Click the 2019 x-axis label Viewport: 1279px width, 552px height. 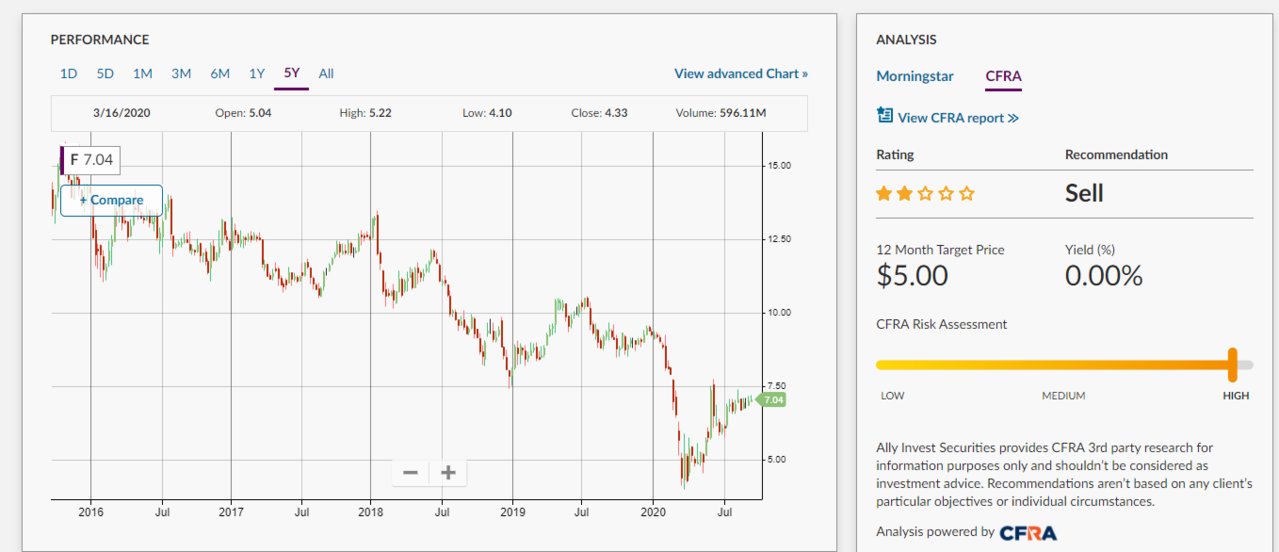coord(512,510)
